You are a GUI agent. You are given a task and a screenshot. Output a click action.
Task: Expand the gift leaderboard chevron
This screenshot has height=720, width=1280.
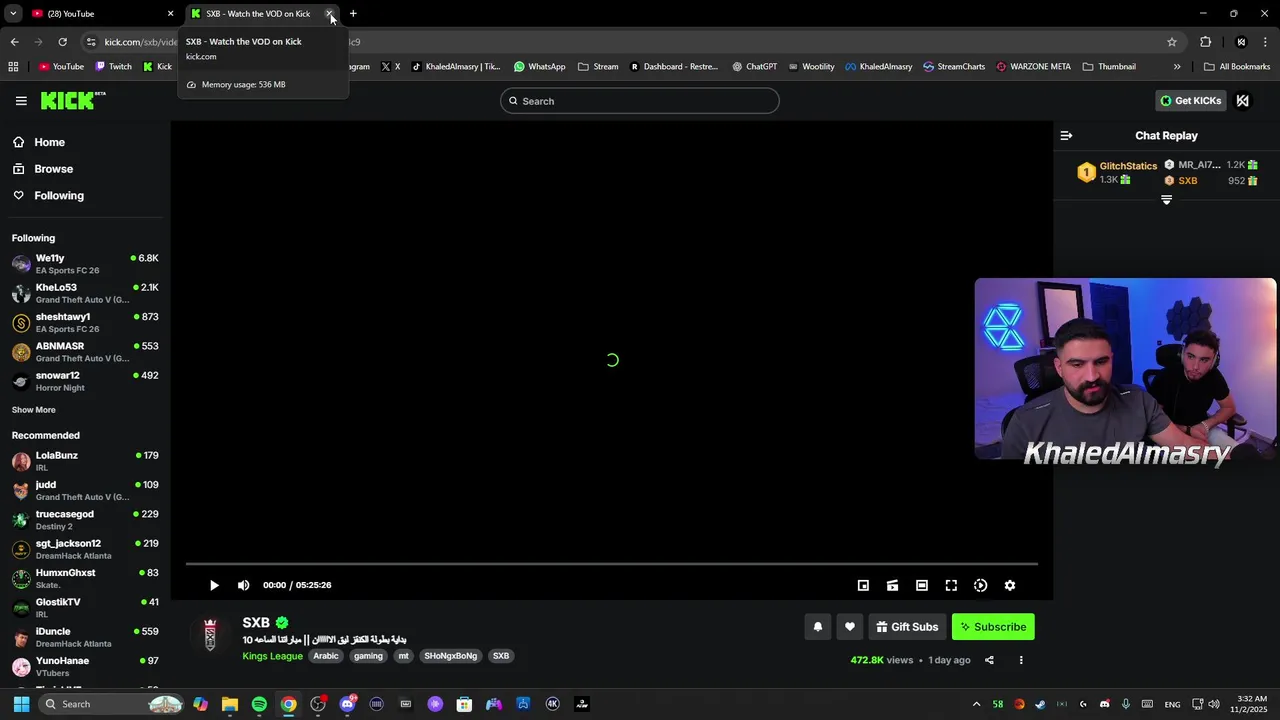click(1166, 200)
